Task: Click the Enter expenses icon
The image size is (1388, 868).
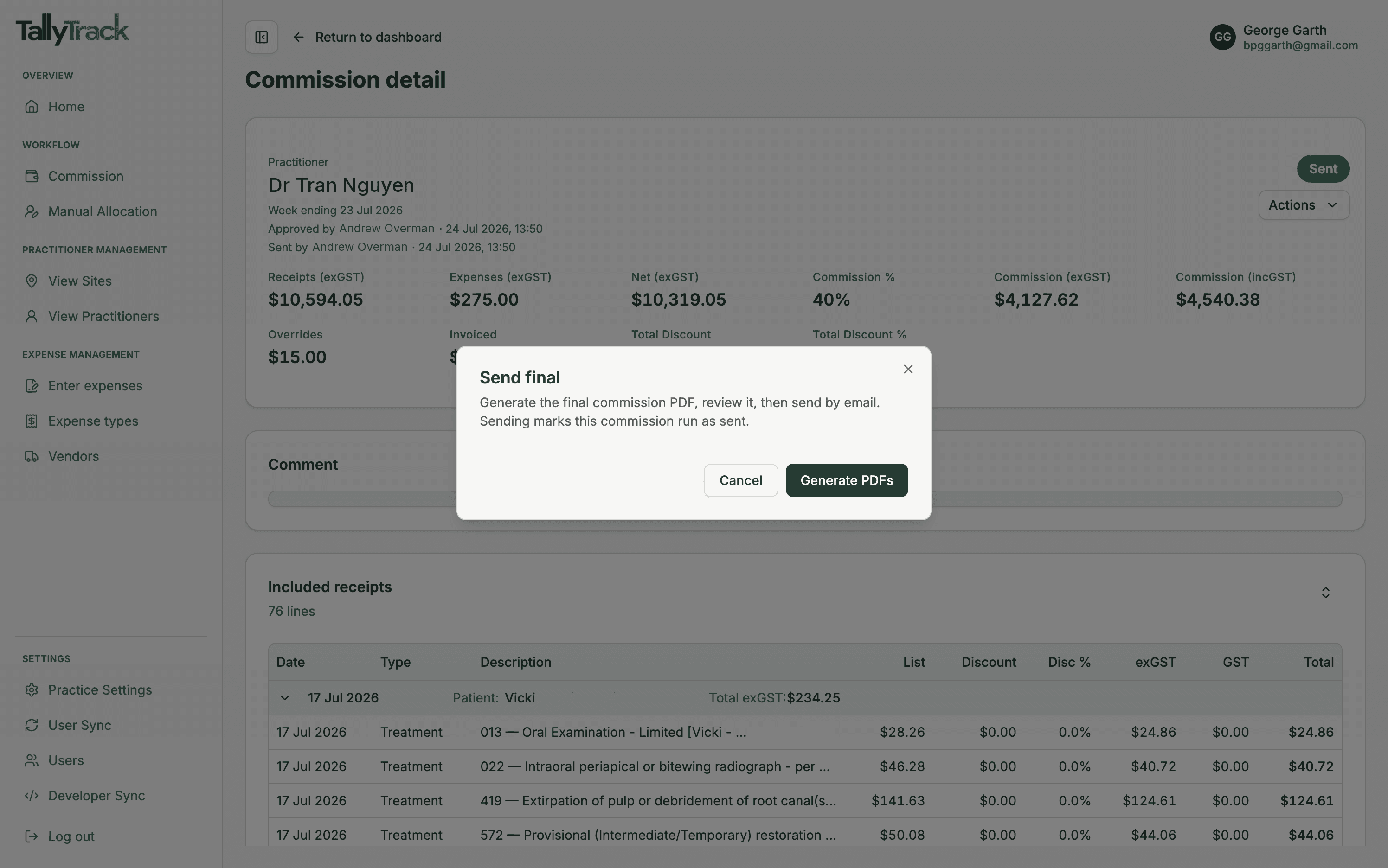Action: (x=32, y=386)
